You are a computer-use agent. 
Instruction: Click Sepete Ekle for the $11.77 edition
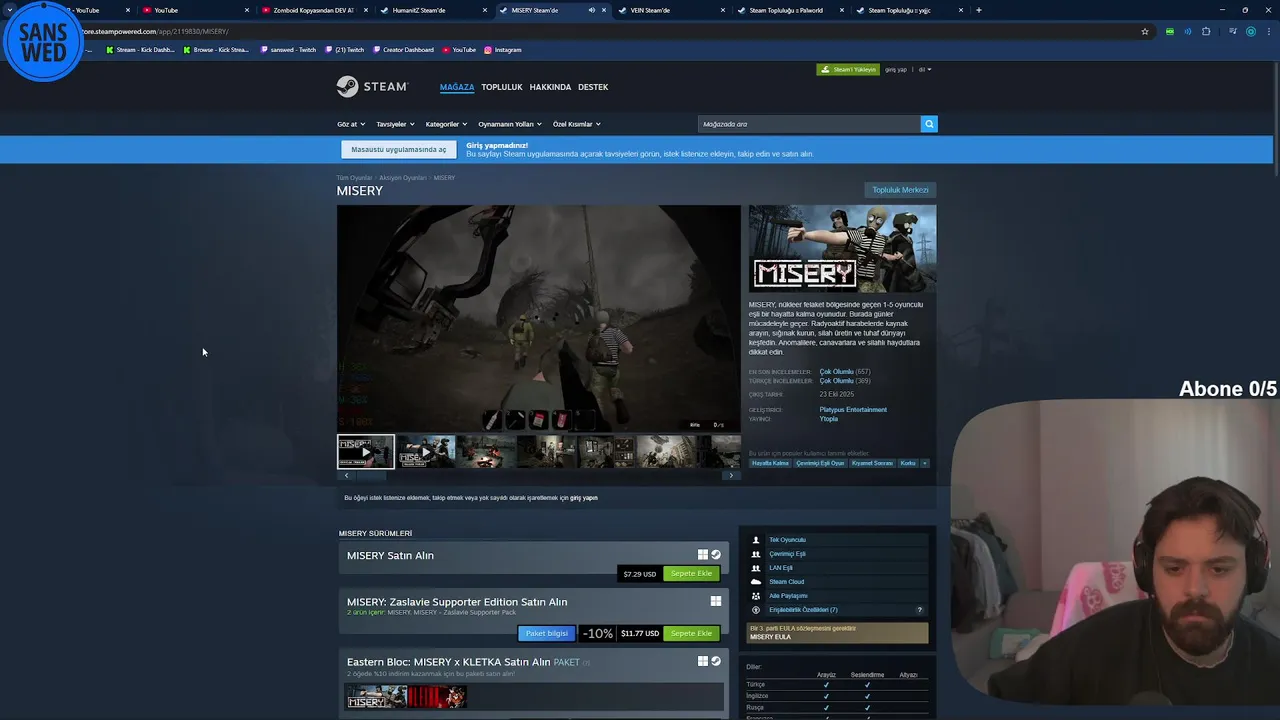click(691, 633)
